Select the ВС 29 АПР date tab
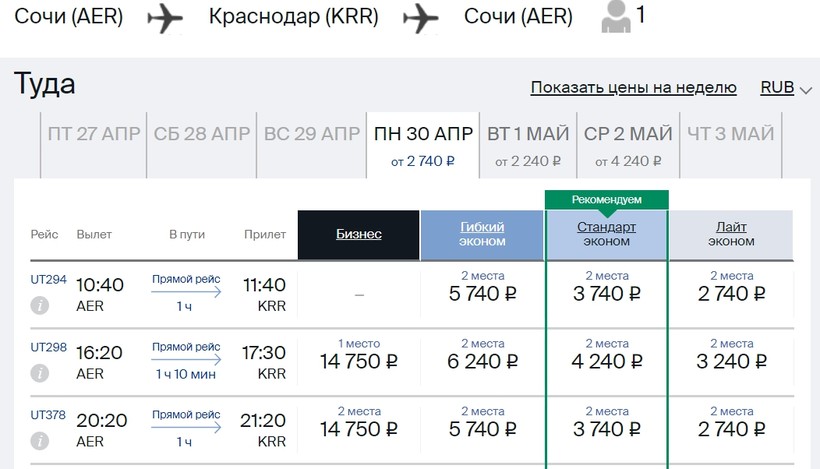The height and width of the screenshot is (469, 820). click(311, 134)
